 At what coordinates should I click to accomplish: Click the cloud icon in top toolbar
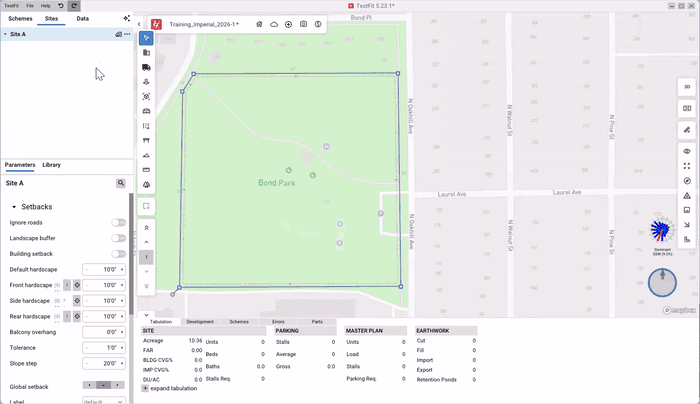coord(274,24)
